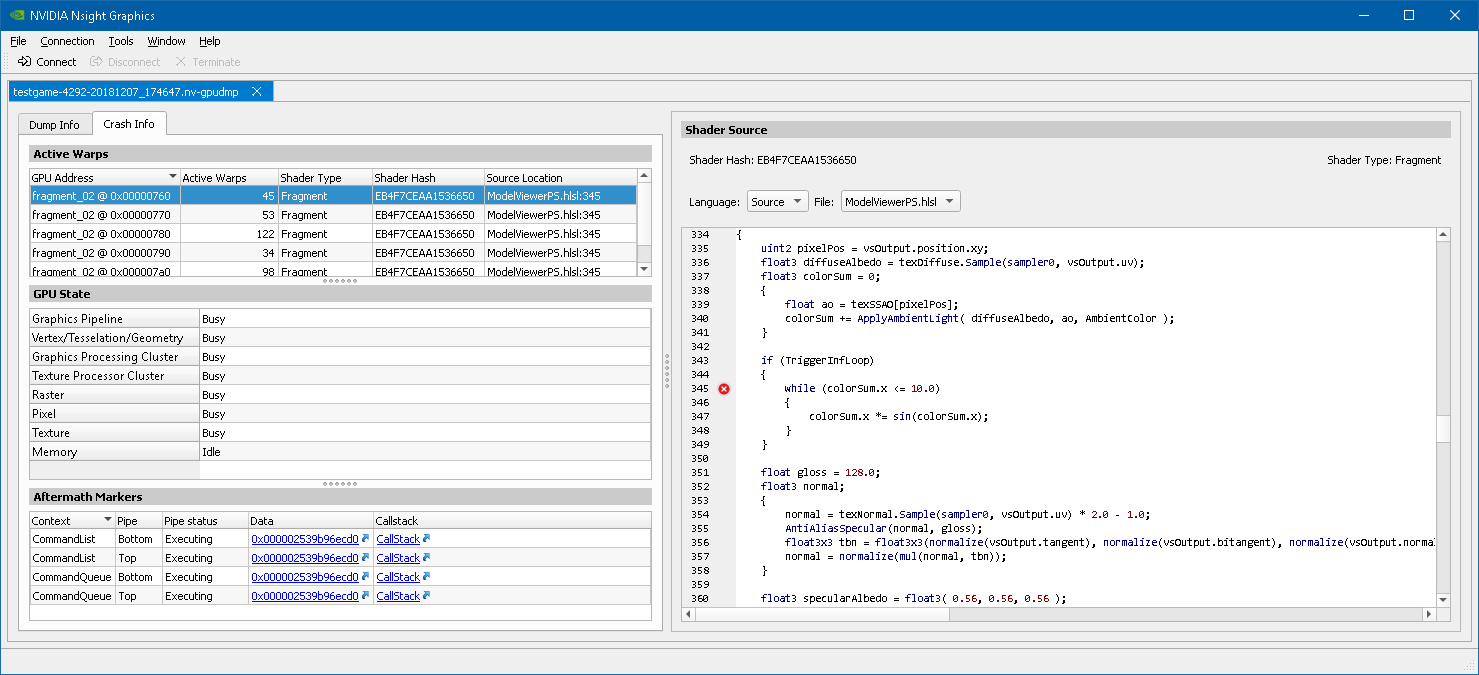1479x675 pixels.
Task: Close the testgame gpudmp document tab
Action: pyautogui.click(x=257, y=92)
